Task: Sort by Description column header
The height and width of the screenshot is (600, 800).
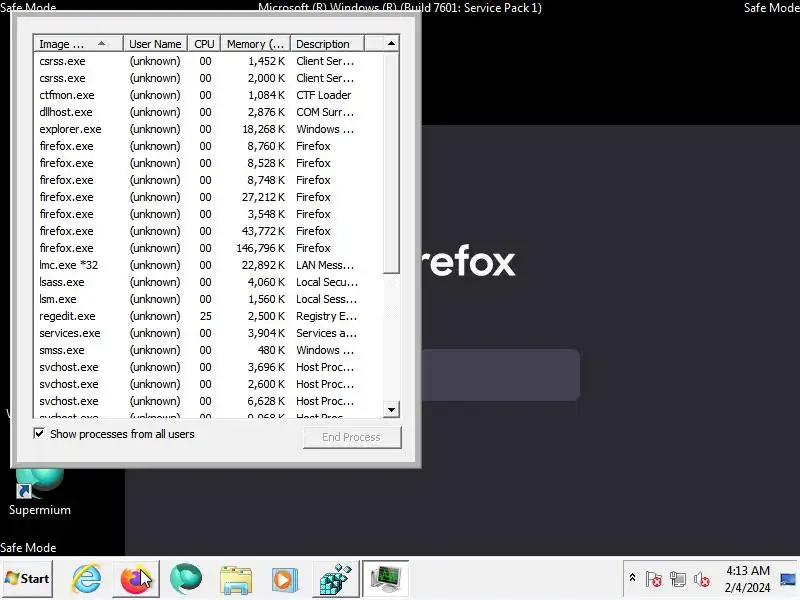Action: tap(328, 44)
